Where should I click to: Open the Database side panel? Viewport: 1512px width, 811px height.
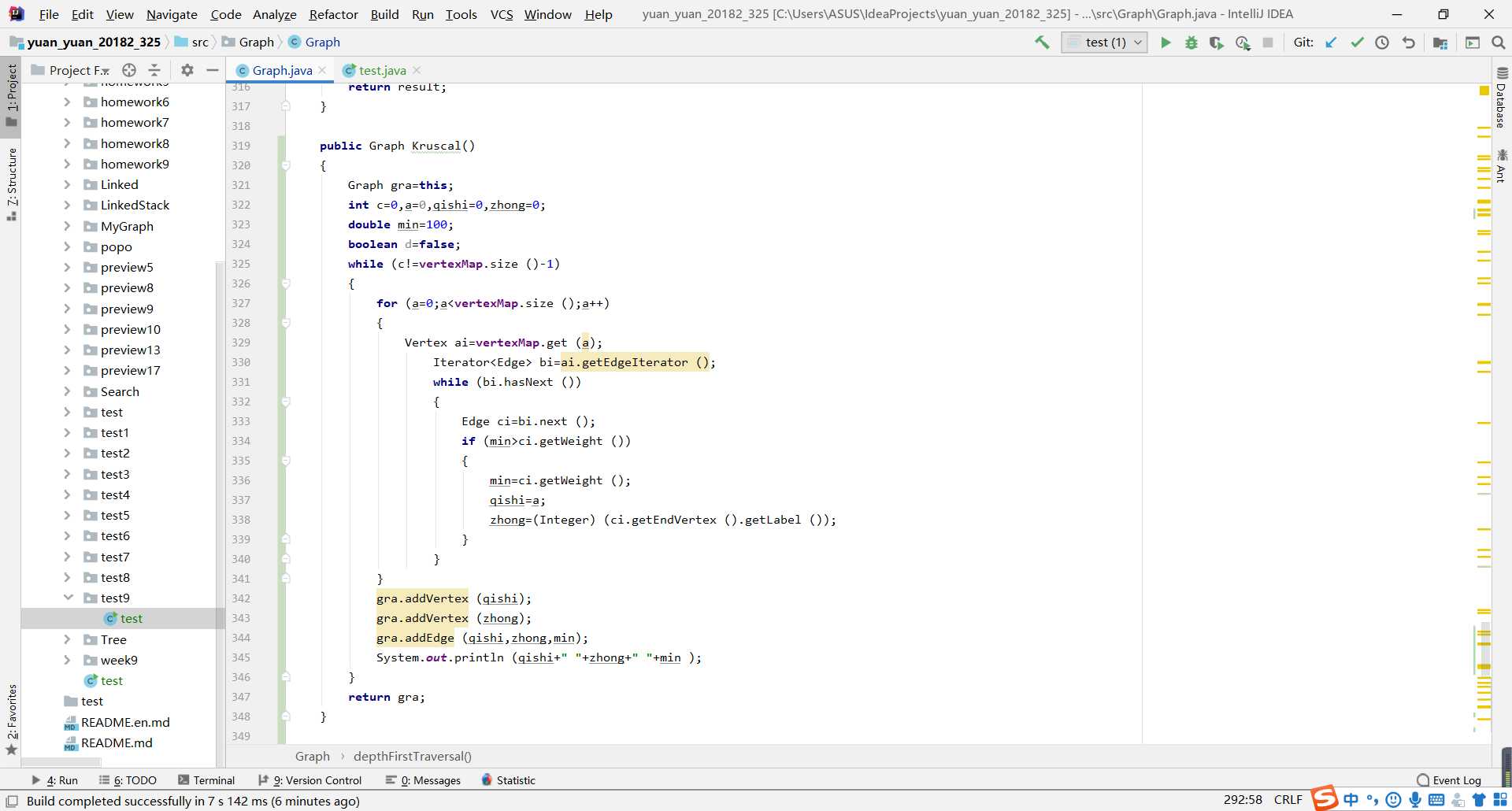pos(1501,98)
